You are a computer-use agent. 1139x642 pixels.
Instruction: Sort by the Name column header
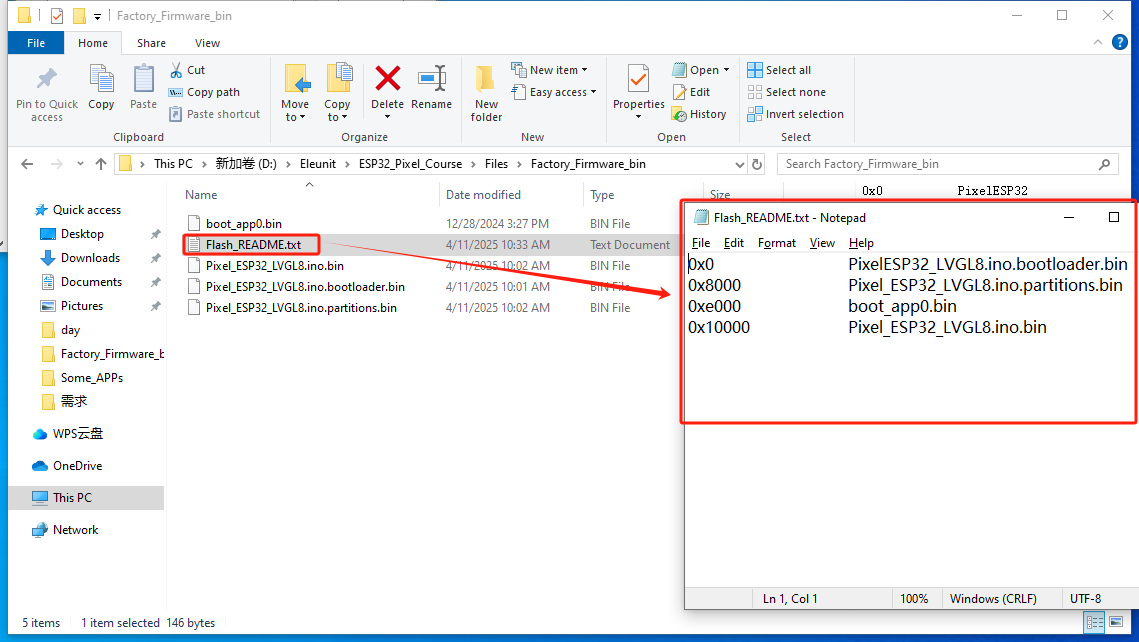[x=201, y=195]
